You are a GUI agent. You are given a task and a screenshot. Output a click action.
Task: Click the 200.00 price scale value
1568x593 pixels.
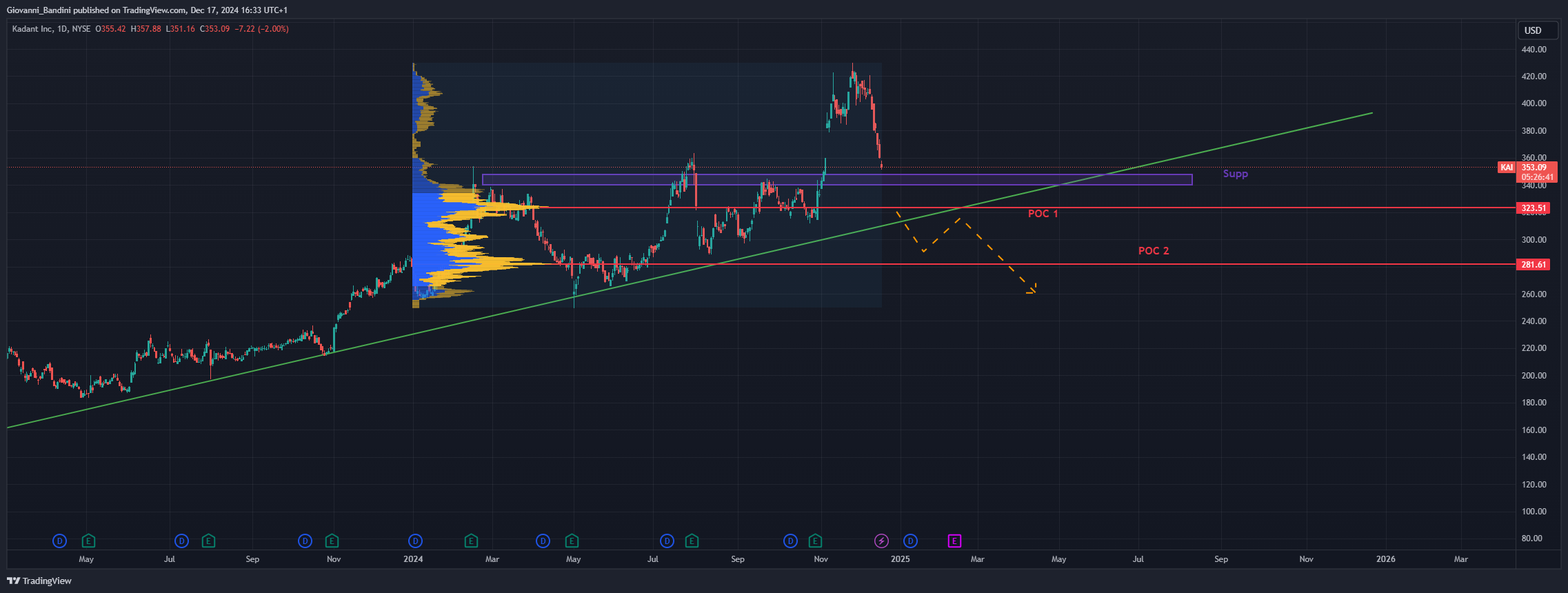[1534, 376]
